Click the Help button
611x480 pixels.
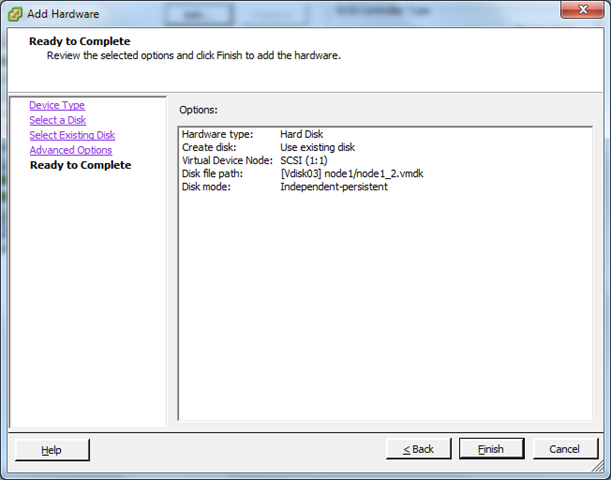(52, 449)
